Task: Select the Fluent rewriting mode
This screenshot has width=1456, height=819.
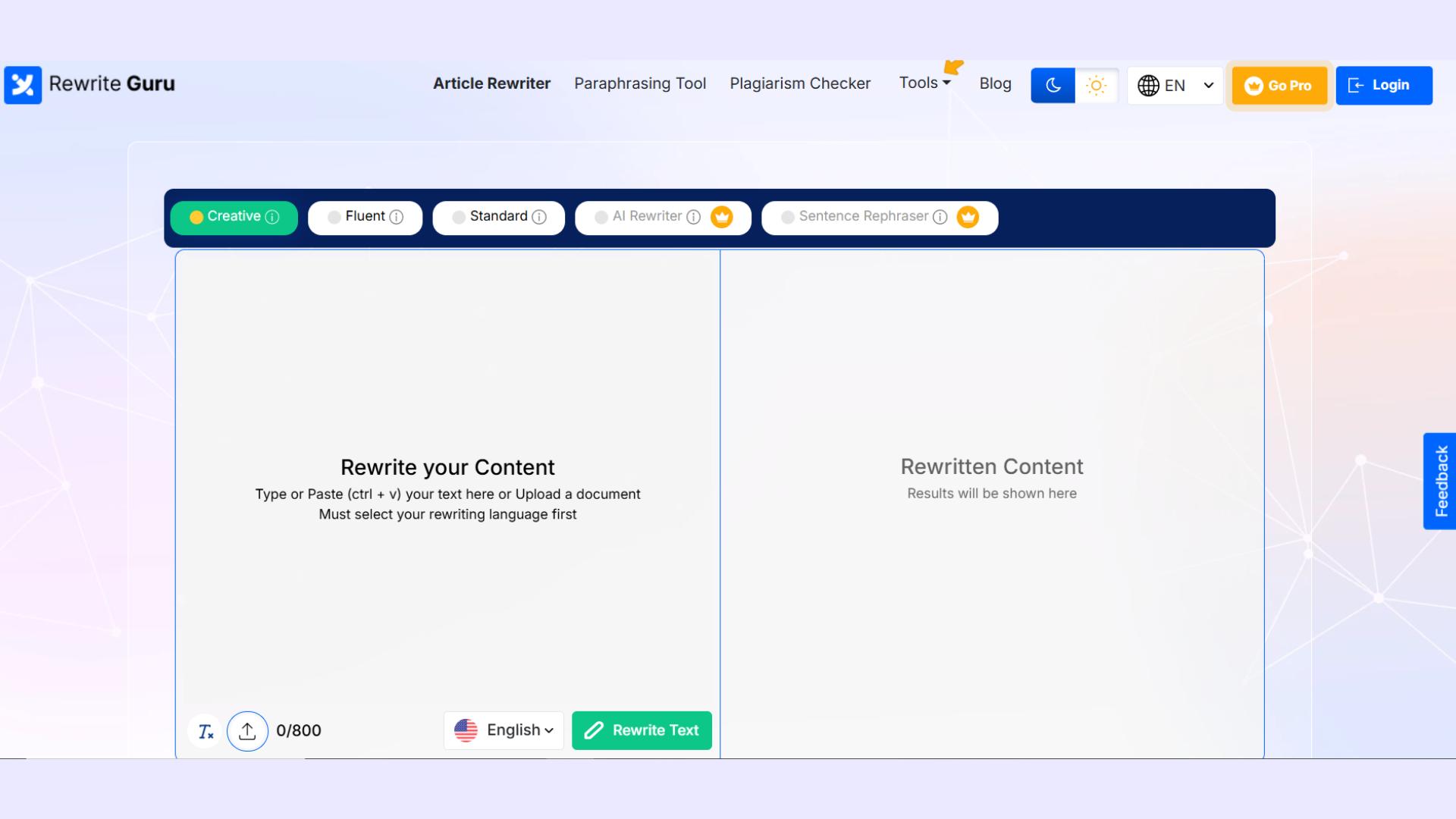Action: point(365,217)
